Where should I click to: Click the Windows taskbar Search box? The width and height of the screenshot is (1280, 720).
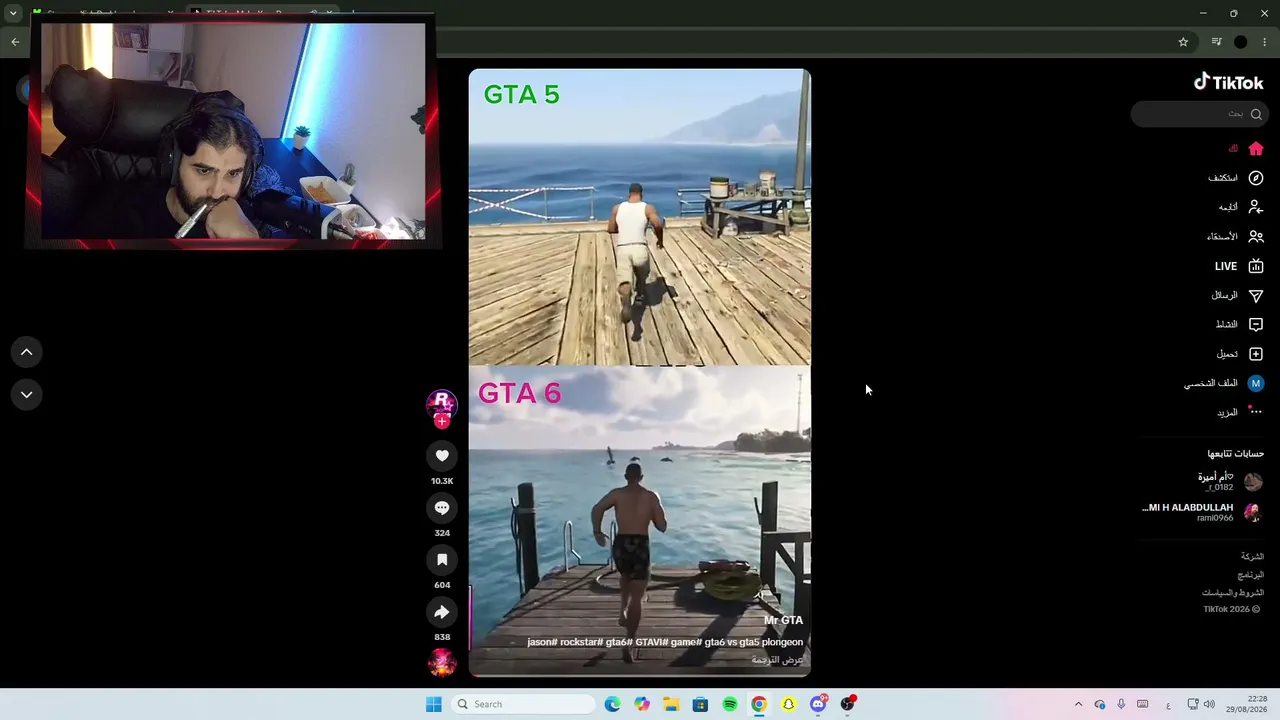point(524,704)
